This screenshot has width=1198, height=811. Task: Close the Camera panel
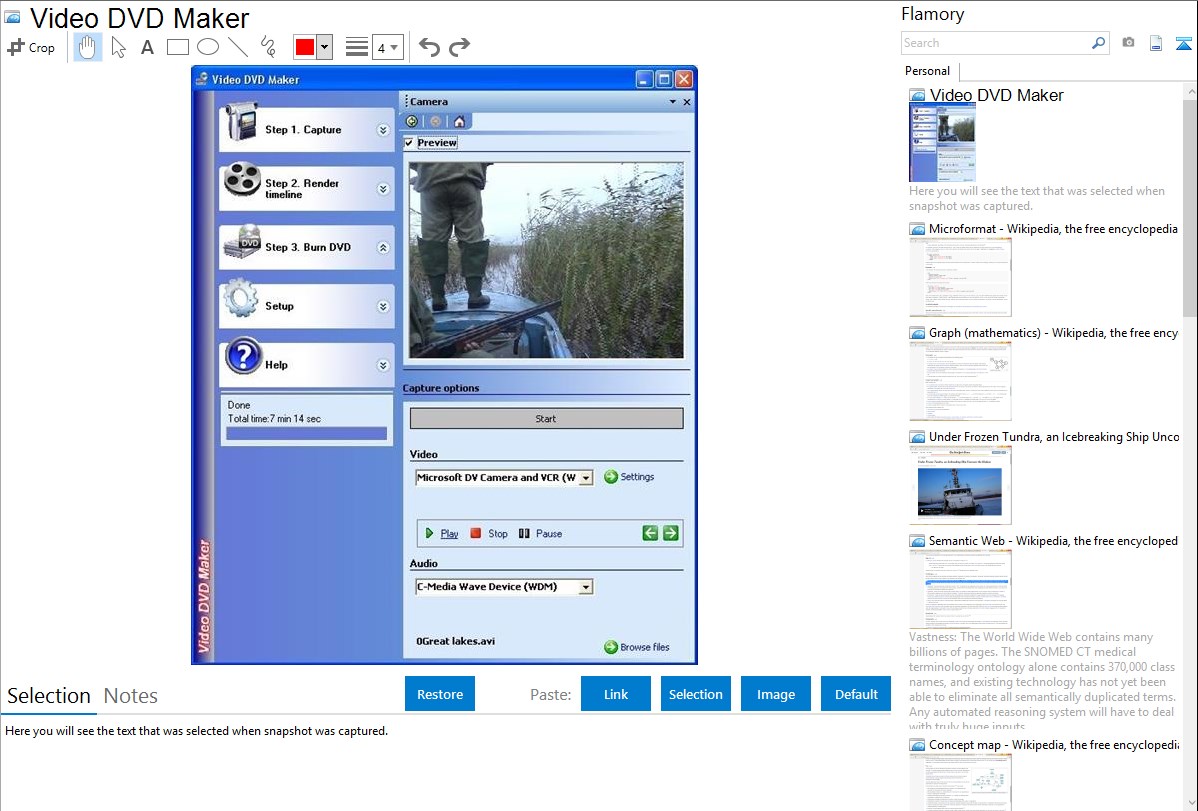[x=687, y=102]
